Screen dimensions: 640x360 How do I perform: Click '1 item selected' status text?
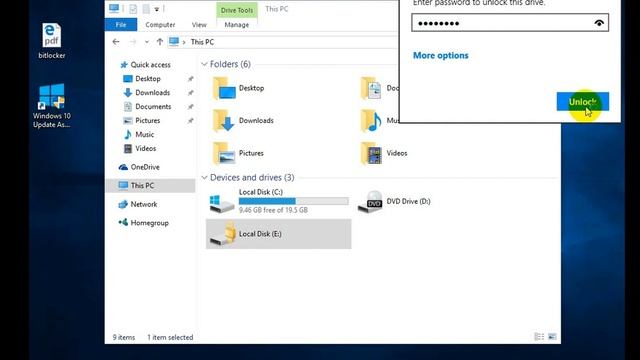(170, 338)
